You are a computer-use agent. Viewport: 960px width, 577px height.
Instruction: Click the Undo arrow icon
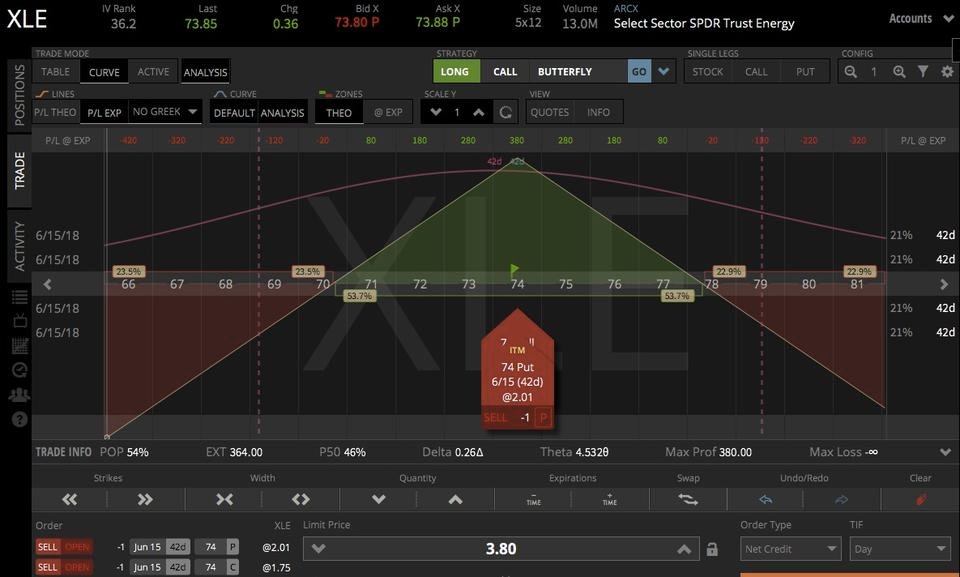coord(765,500)
